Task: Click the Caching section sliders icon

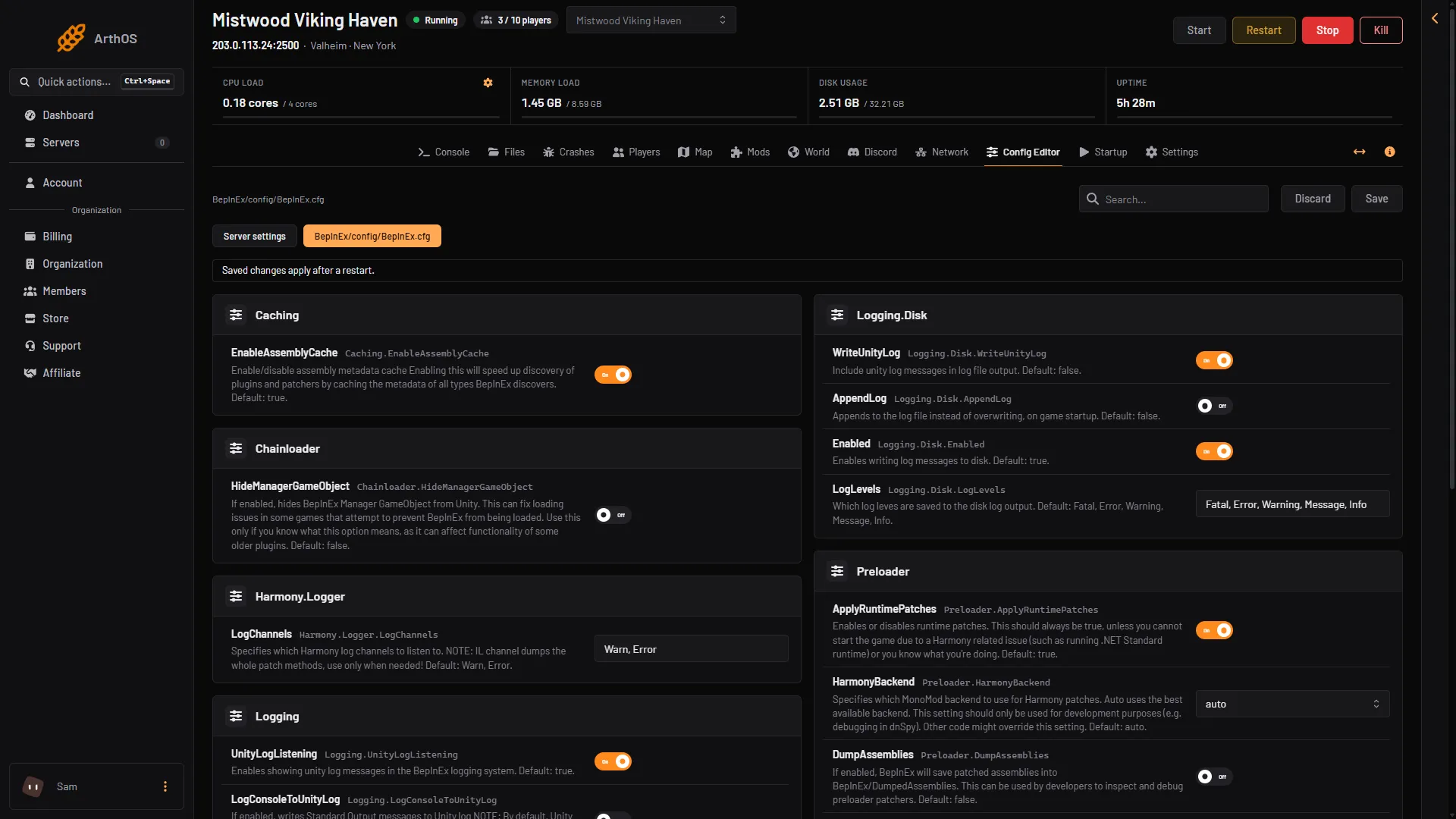Action: pyautogui.click(x=236, y=315)
